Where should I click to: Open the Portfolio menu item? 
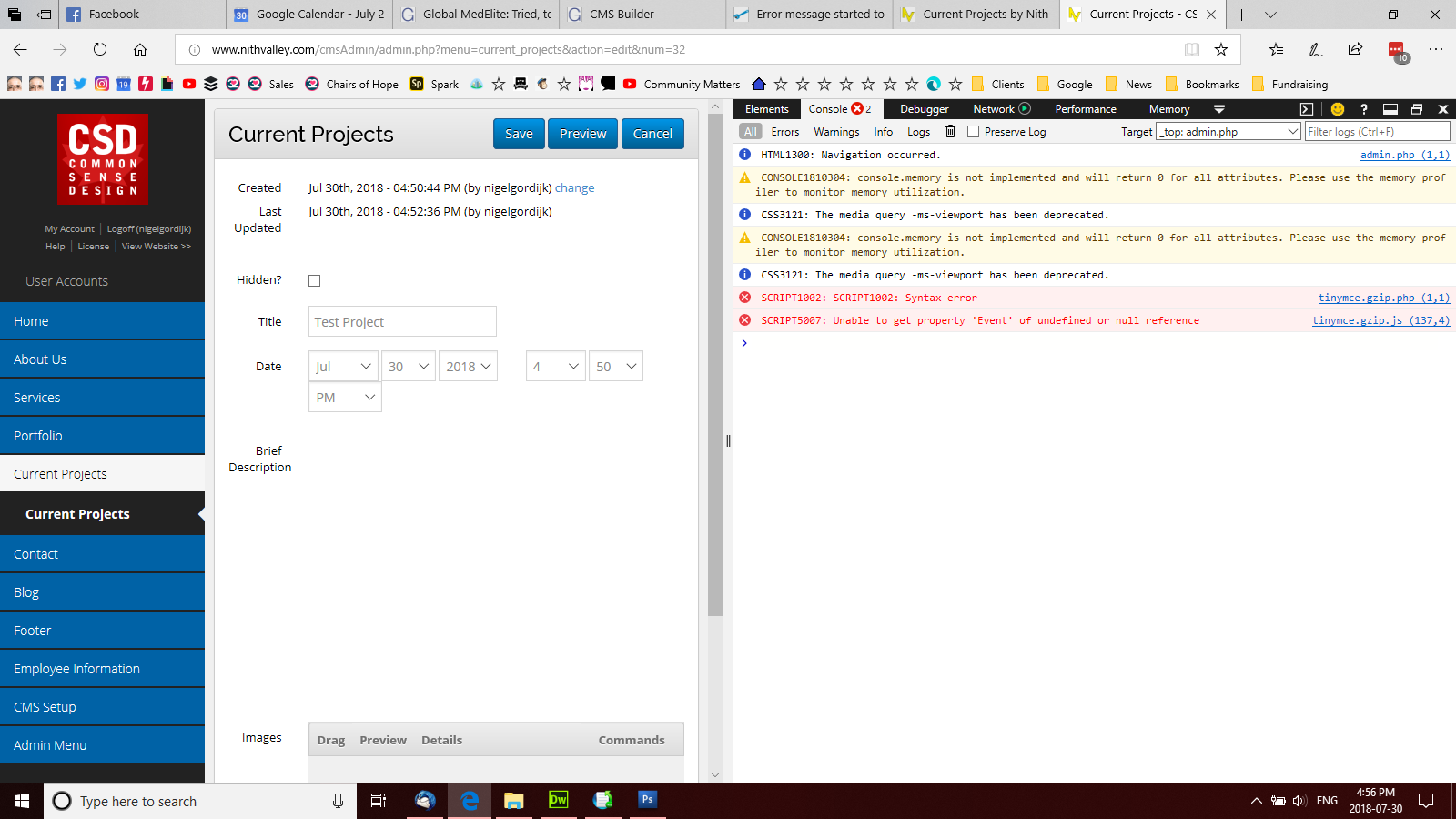[x=102, y=436]
